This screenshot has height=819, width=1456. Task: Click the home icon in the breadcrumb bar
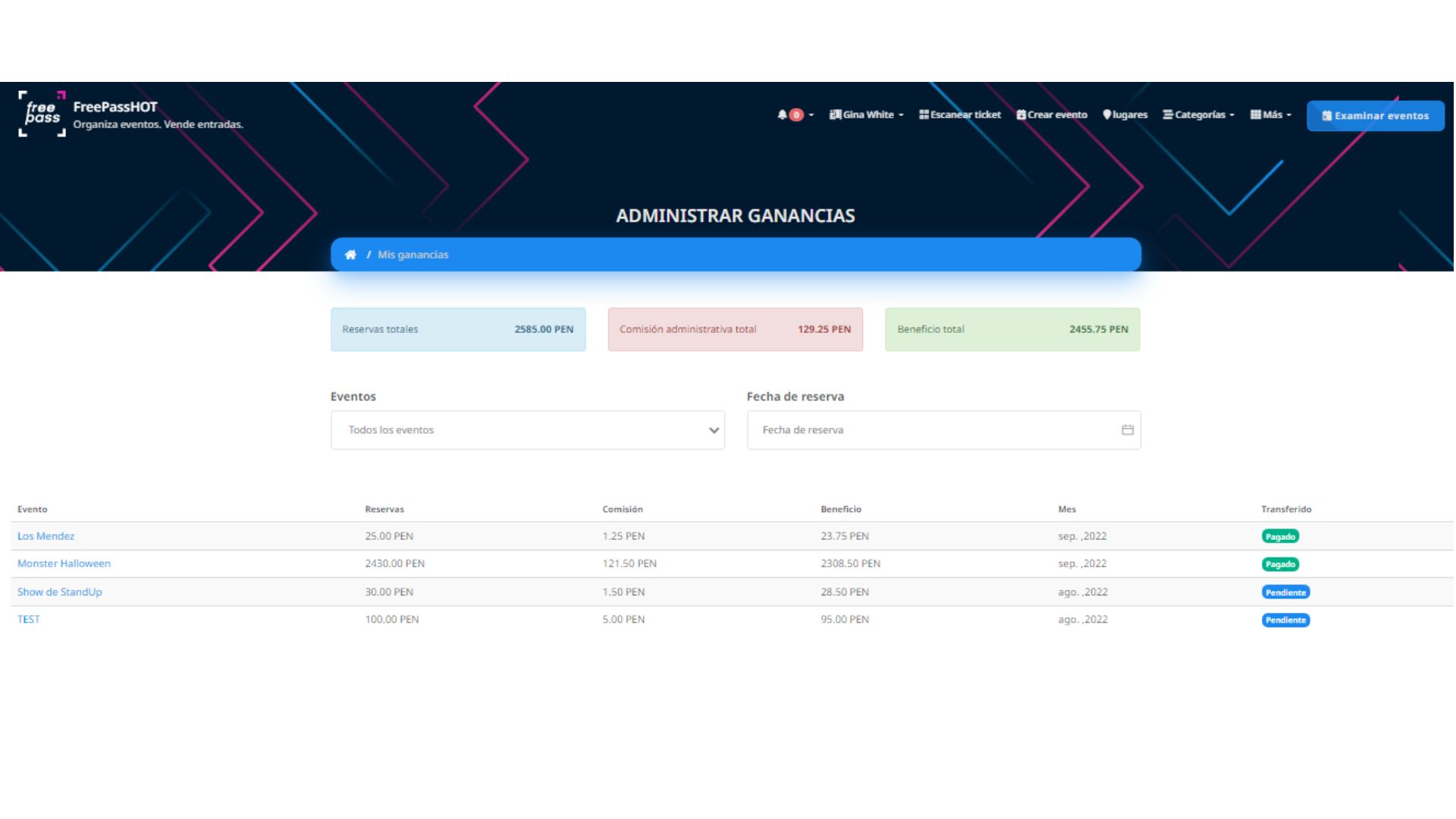pyautogui.click(x=350, y=254)
